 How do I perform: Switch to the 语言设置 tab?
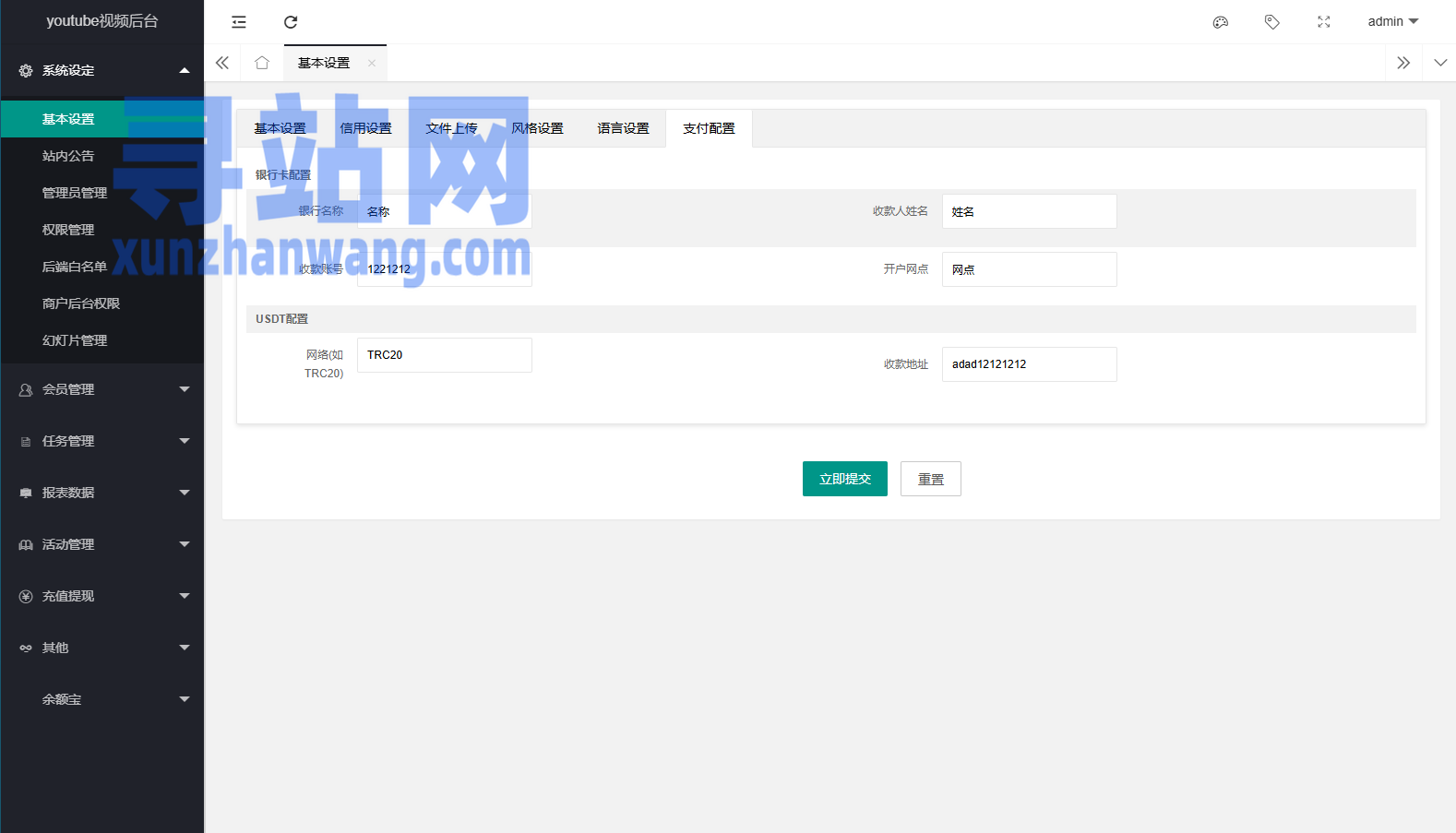coord(623,128)
